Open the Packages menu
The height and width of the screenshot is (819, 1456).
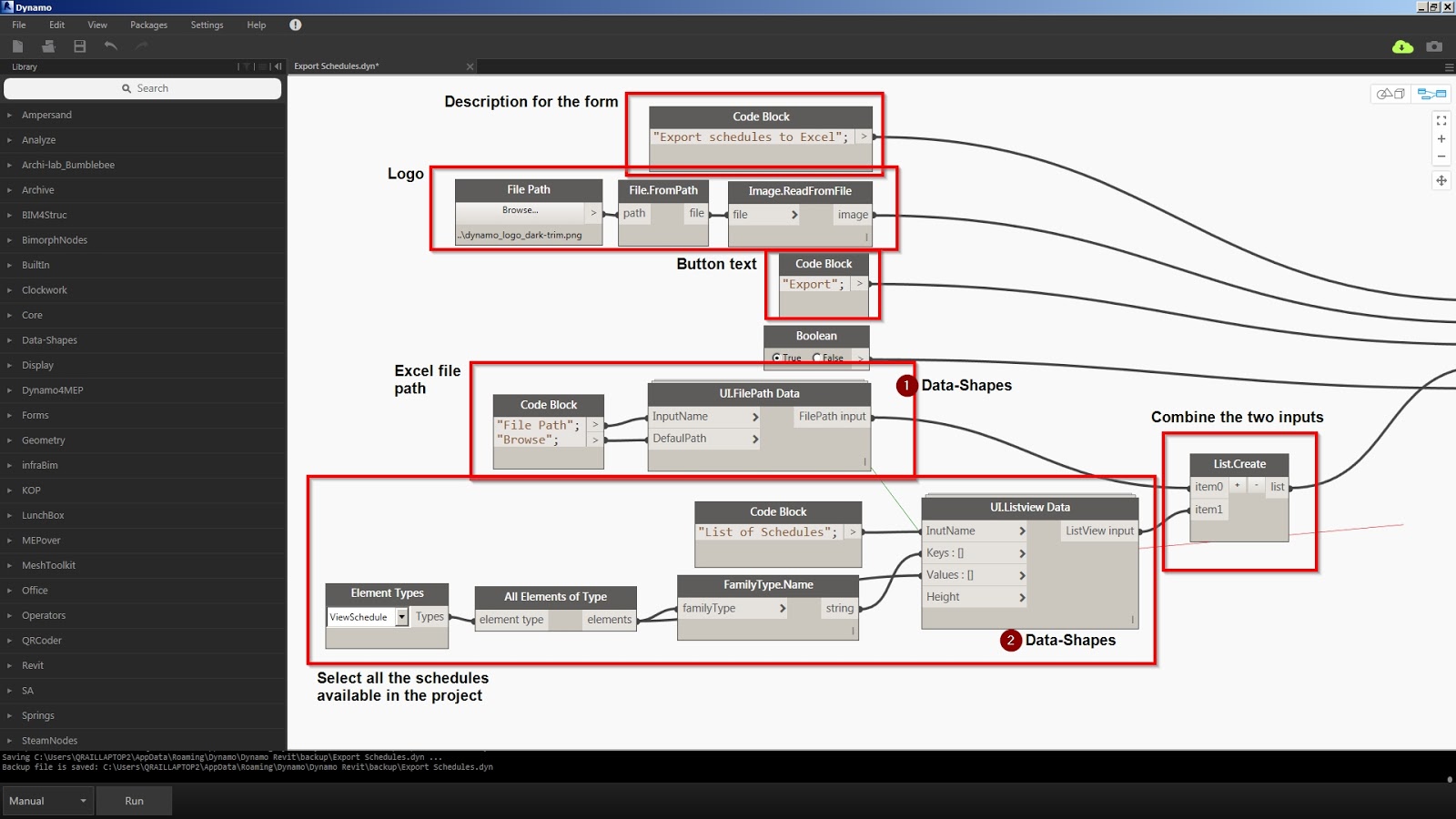(x=148, y=25)
